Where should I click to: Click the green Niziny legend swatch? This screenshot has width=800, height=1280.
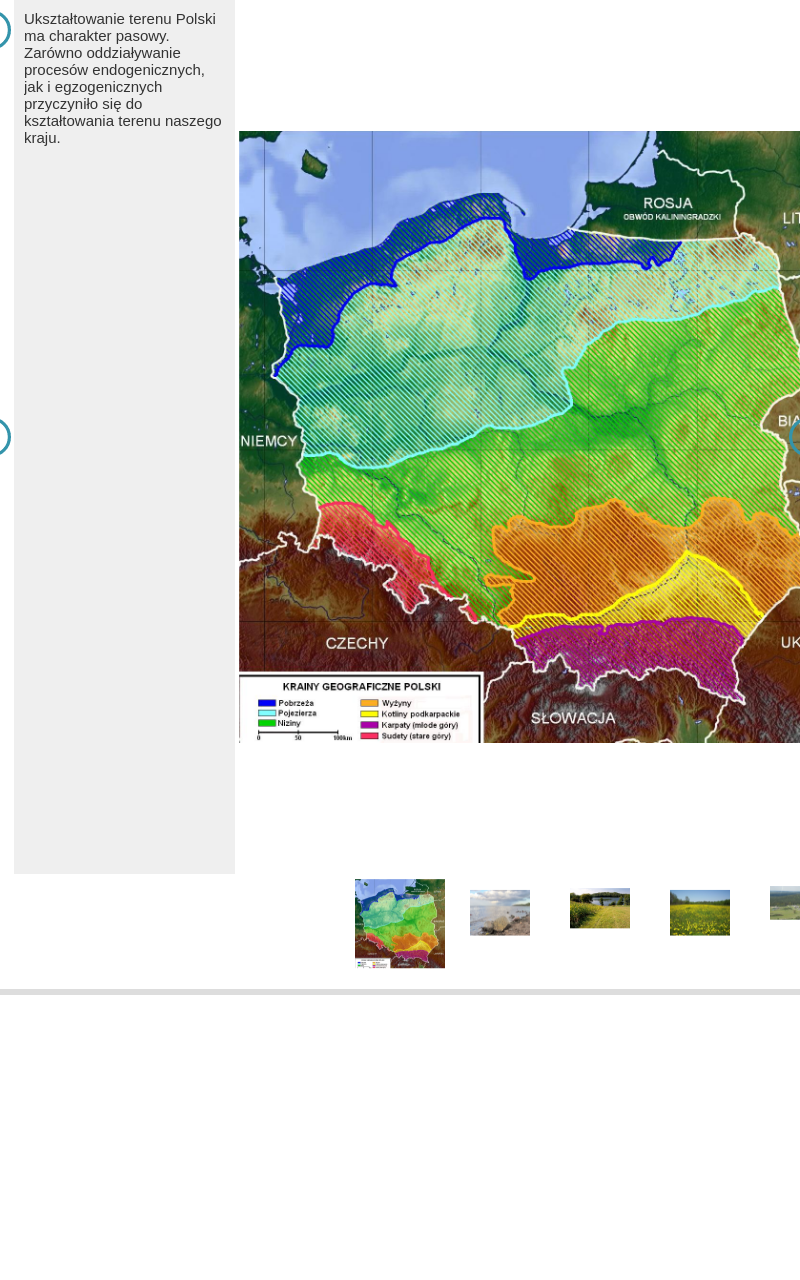[267, 723]
